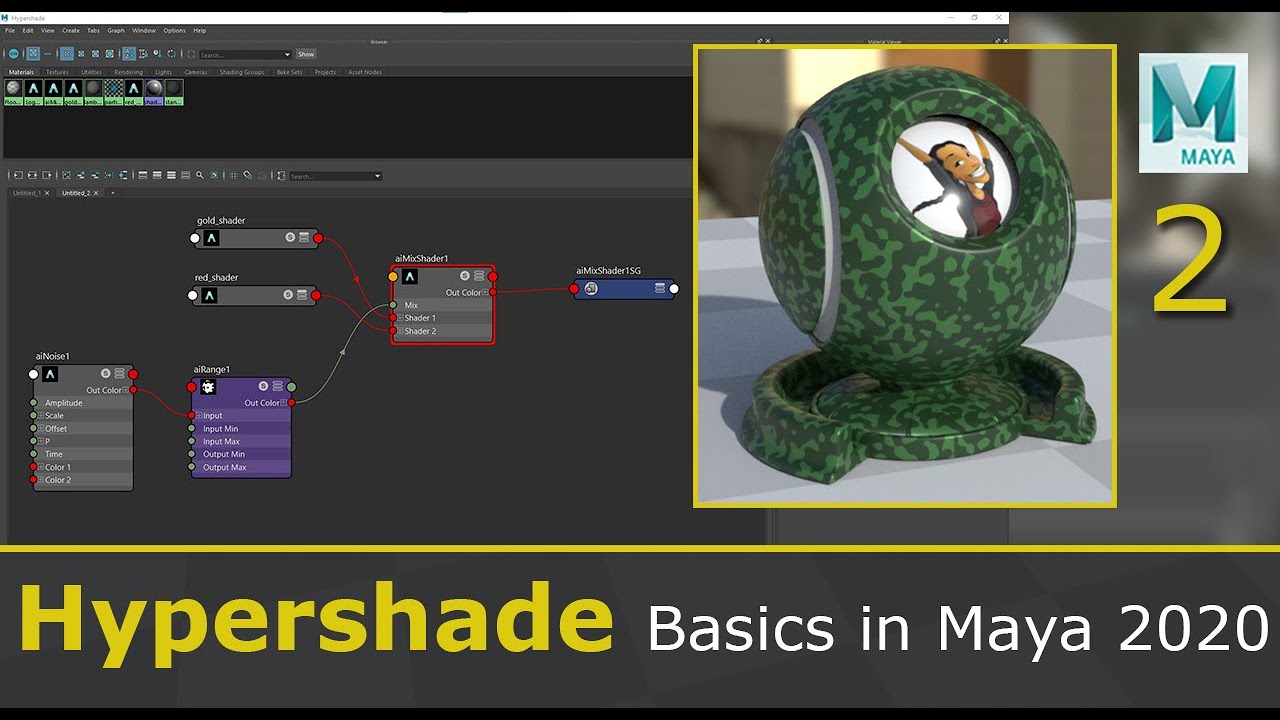
Task: Select the full node view mode toolbar icon
Action: click(171, 175)
